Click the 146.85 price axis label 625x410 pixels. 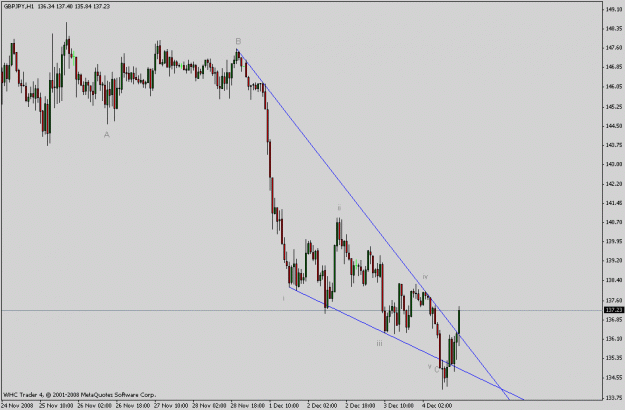click(x=614, y=67)
